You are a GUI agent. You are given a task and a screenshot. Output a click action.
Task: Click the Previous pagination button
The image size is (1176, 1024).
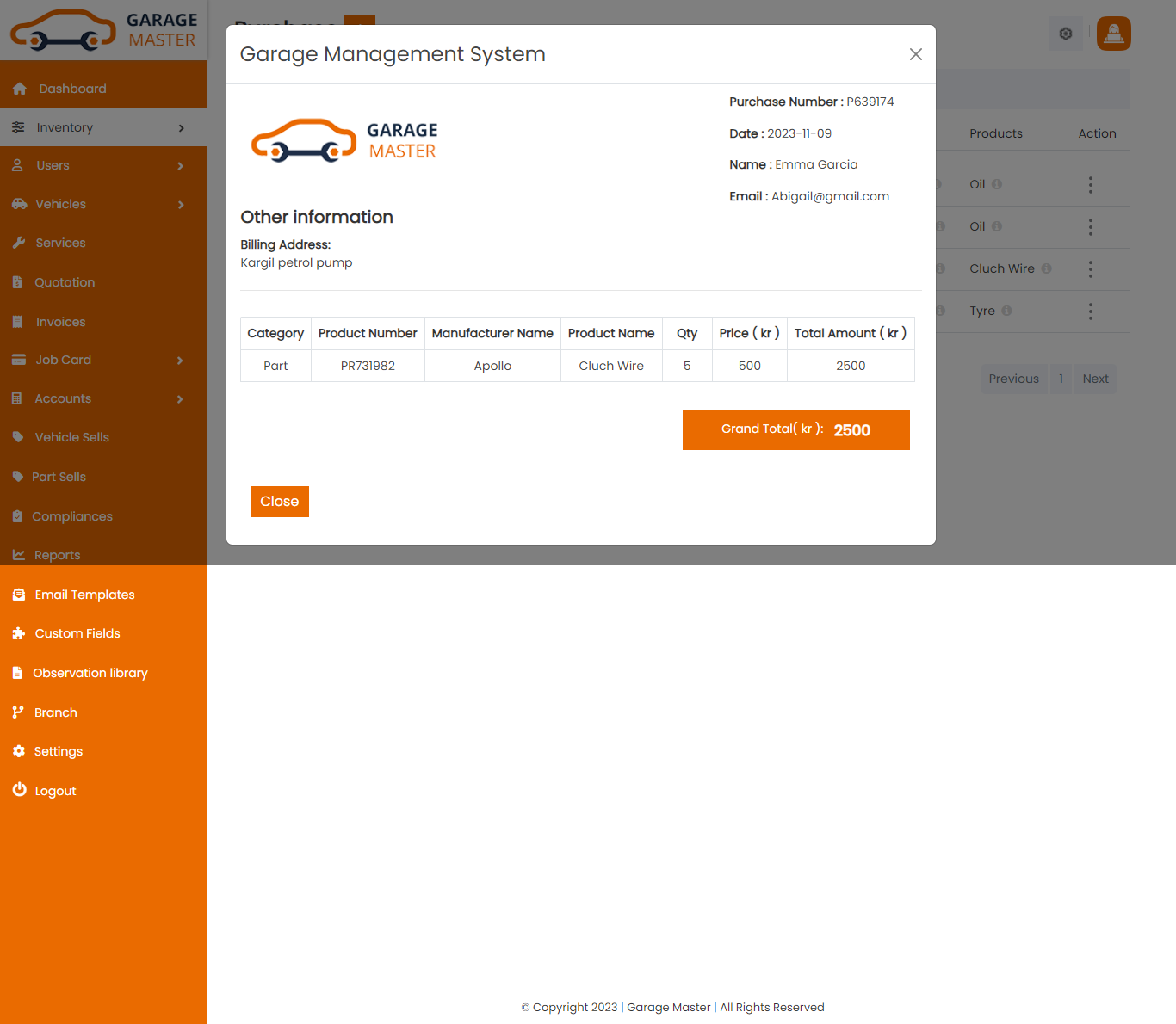point(1013,379)
